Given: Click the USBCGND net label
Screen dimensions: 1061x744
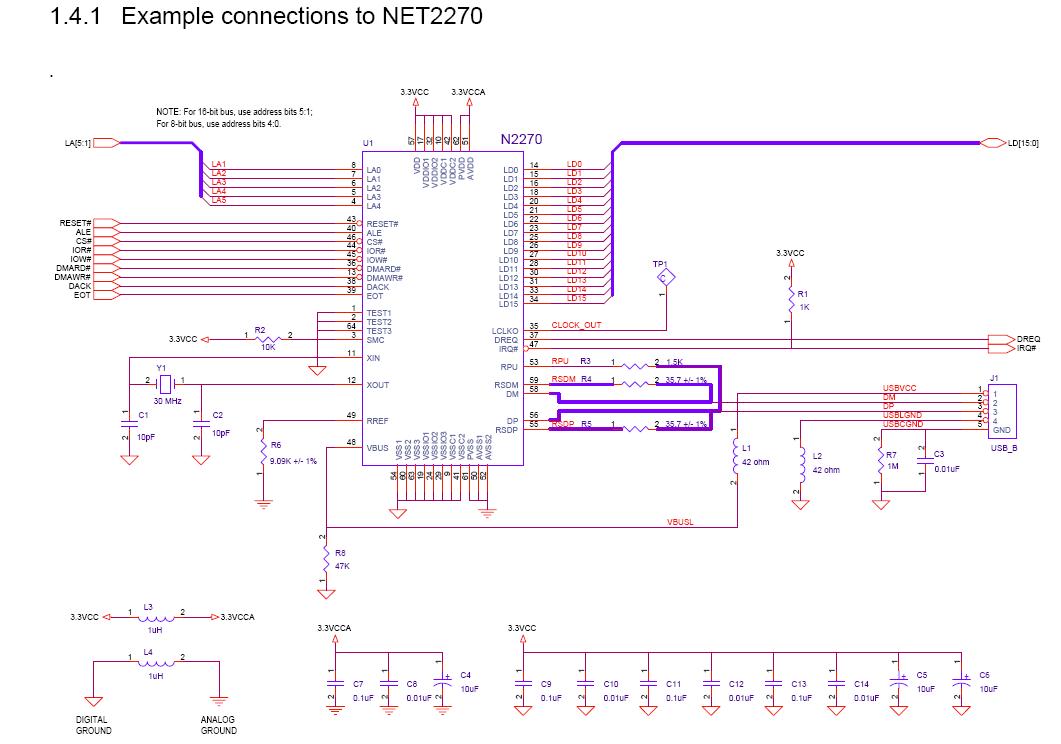Looking at the screenshot, I should point(903,424).
